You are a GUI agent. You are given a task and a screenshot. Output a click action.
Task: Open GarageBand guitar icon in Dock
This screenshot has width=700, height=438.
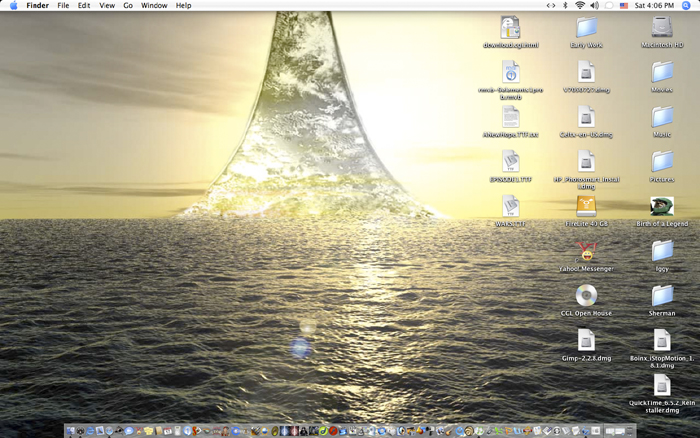point(450,431)
